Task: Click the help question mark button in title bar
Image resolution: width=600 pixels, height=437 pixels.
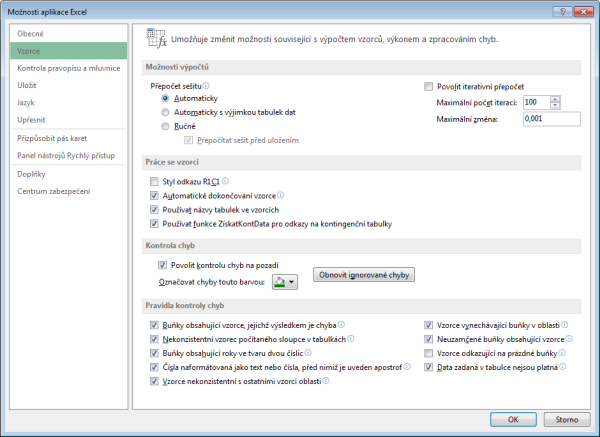Action: 562,12
